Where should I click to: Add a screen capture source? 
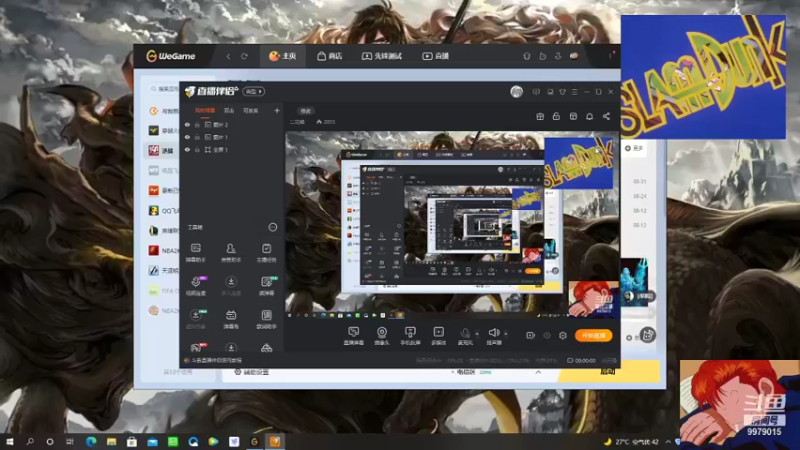click(354, 336)
